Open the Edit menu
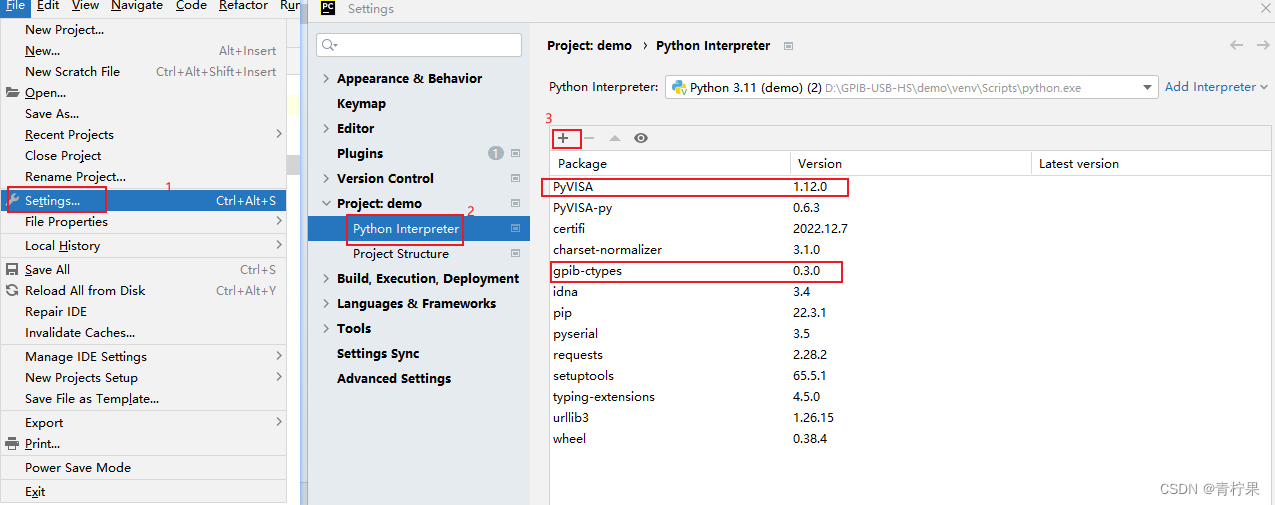This screenshot has width=1275, height=505. 48,5
